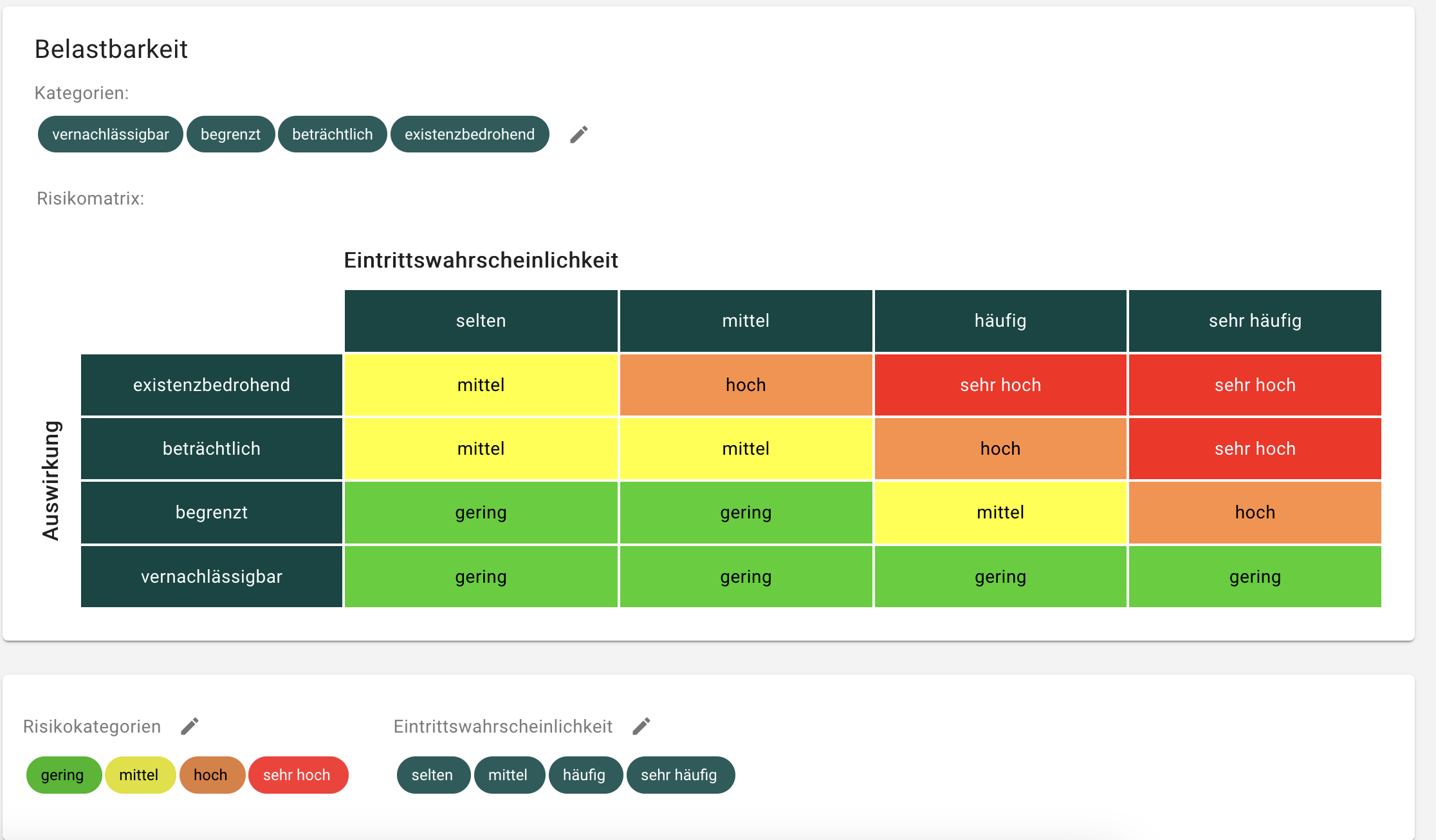Select the sehr häufig probability chip
Viewport: 1436px width, 840px height.
tap(679, 775)
